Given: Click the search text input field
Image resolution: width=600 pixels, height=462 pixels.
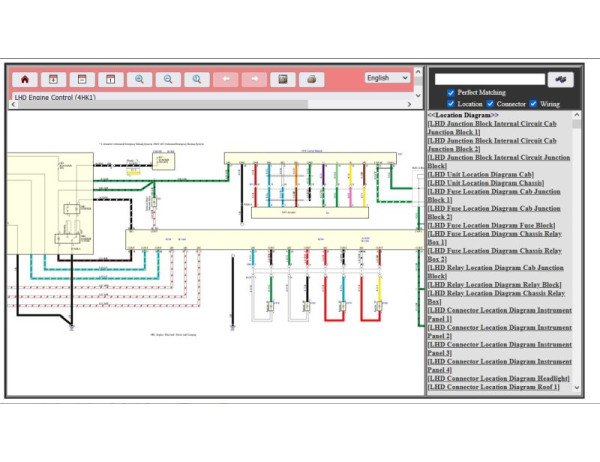Looking at the screenshot, I should click(x=490, y=79).
